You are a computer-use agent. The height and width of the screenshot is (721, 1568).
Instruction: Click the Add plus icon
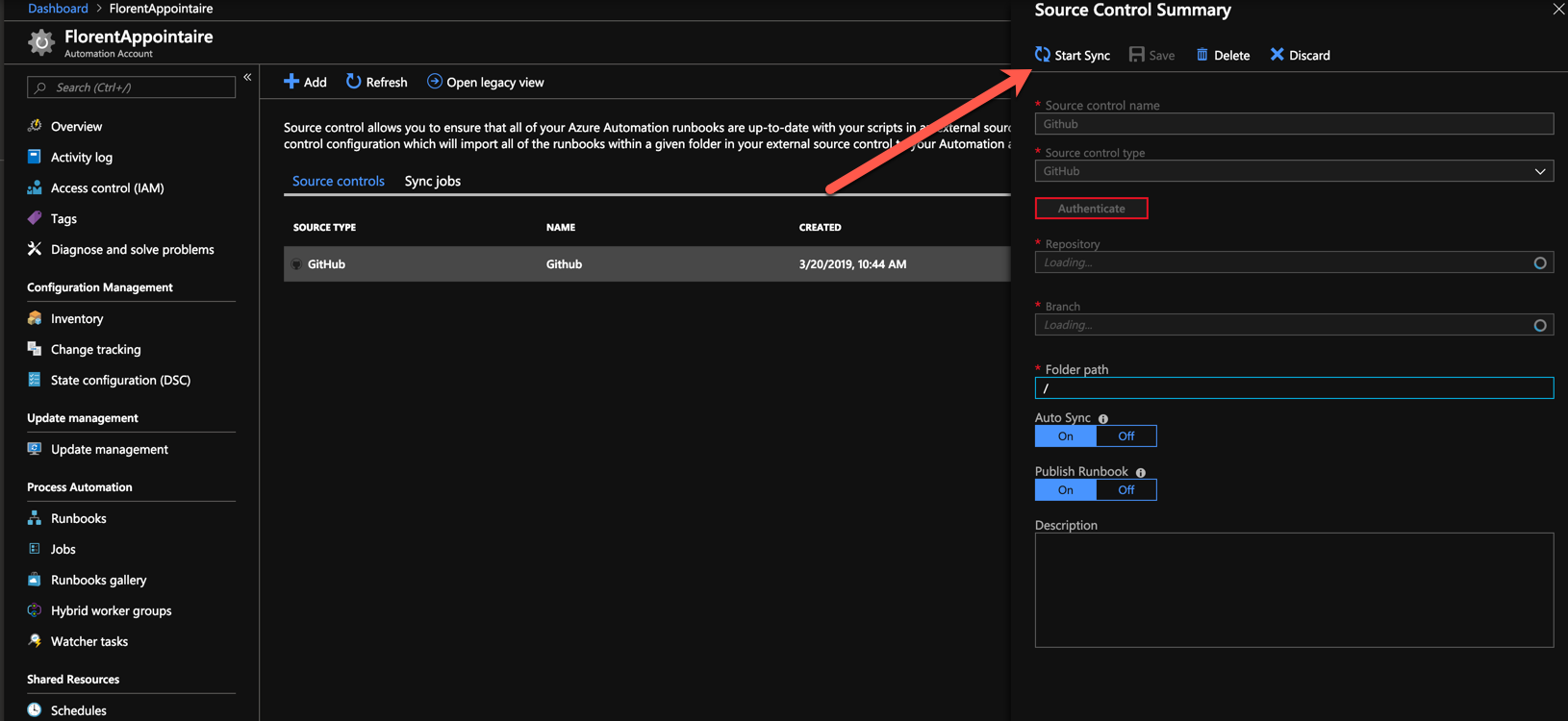click(x=291, y=82)
